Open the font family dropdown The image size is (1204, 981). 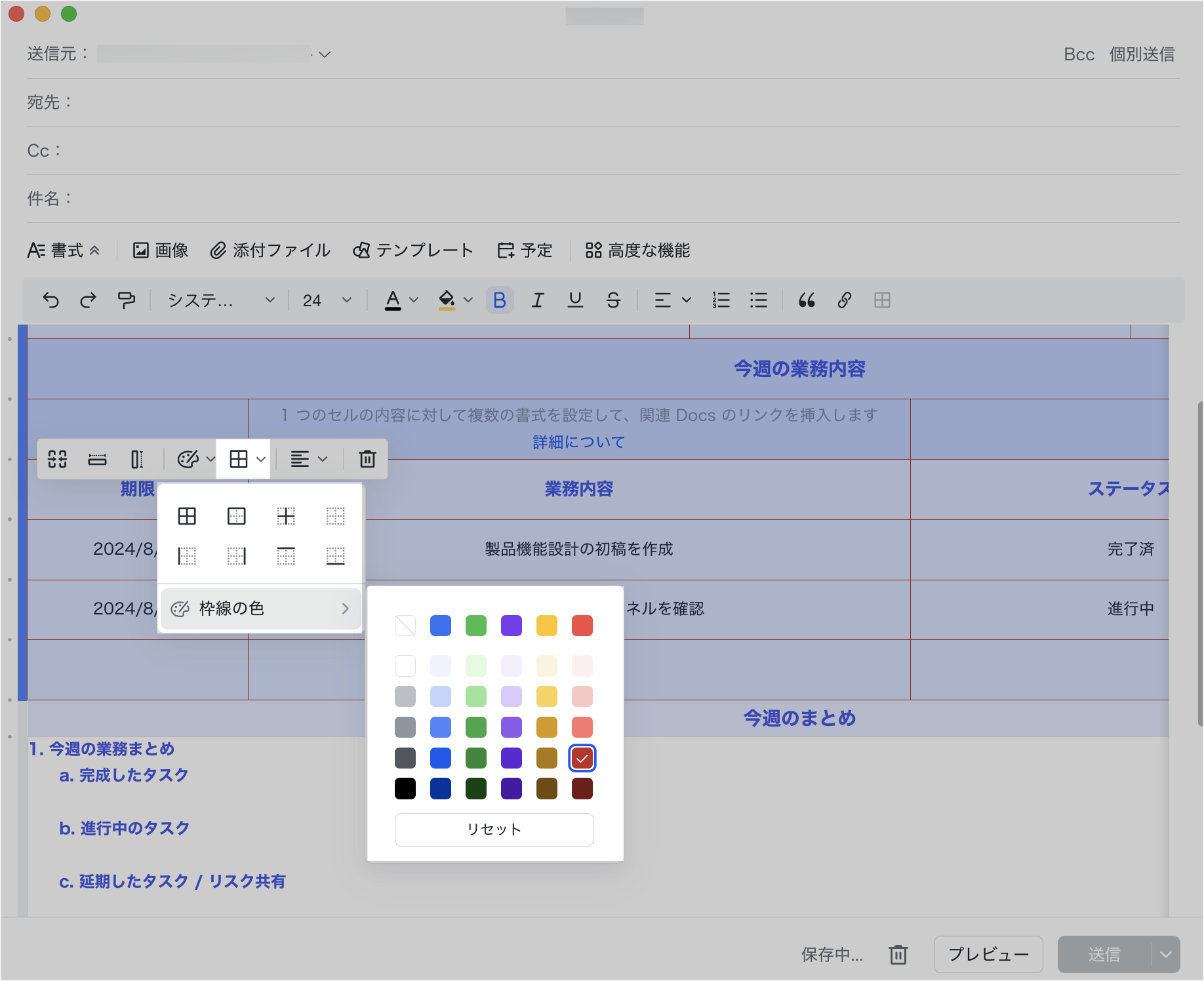coord(221,300)
